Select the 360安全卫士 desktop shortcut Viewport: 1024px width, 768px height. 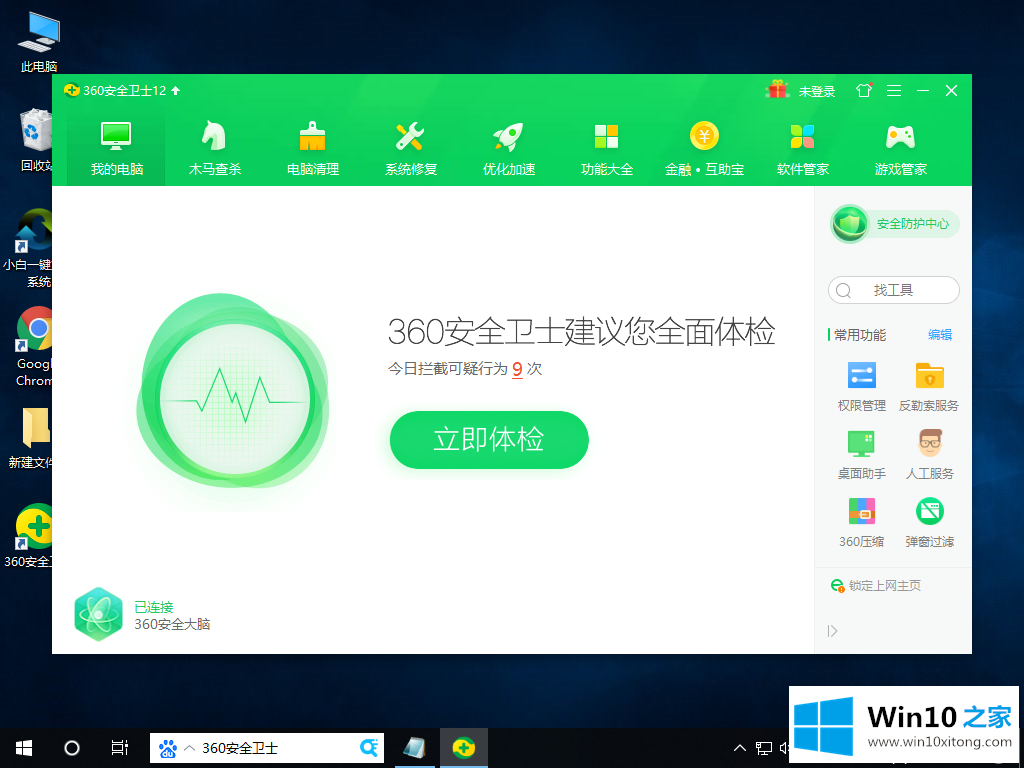pos(27,536)
